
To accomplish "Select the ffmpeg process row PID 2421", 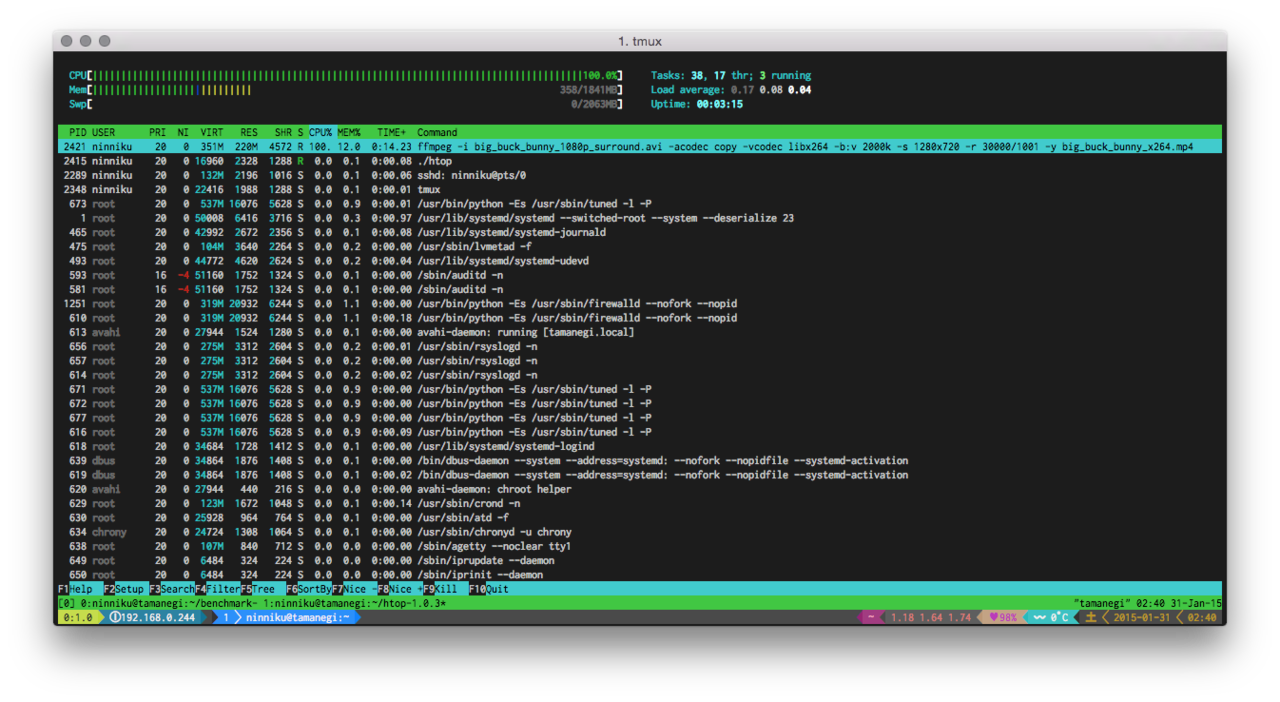I will [x=640, y=146].
